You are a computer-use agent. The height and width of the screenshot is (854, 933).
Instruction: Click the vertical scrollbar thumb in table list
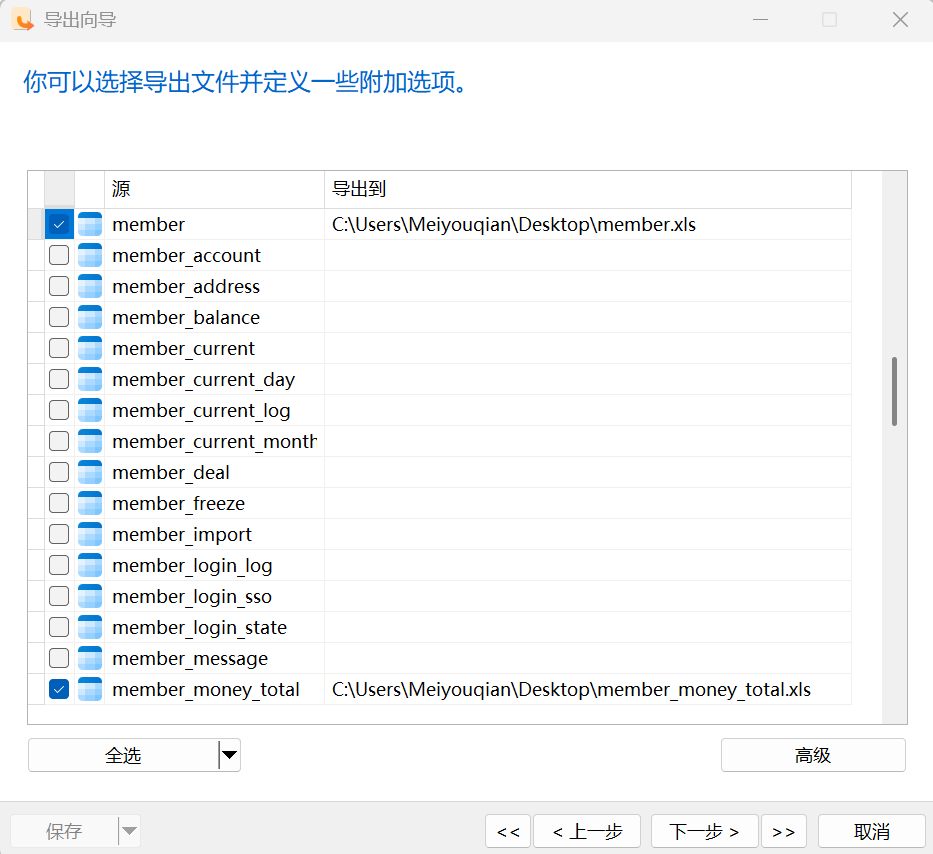[x=894, y=392]
